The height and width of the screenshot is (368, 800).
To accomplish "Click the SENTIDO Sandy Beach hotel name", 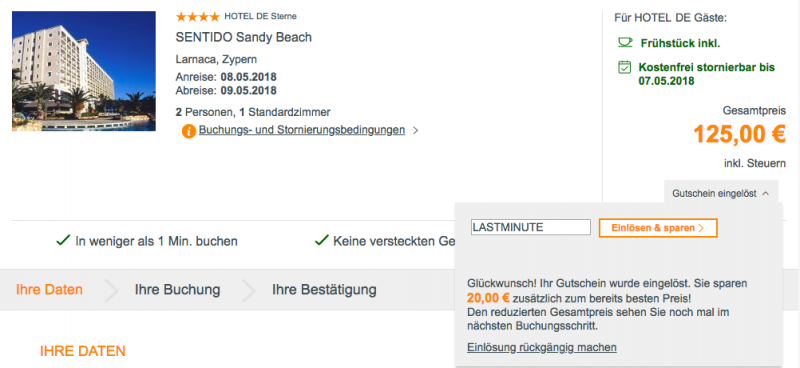I will coord(244,37).
